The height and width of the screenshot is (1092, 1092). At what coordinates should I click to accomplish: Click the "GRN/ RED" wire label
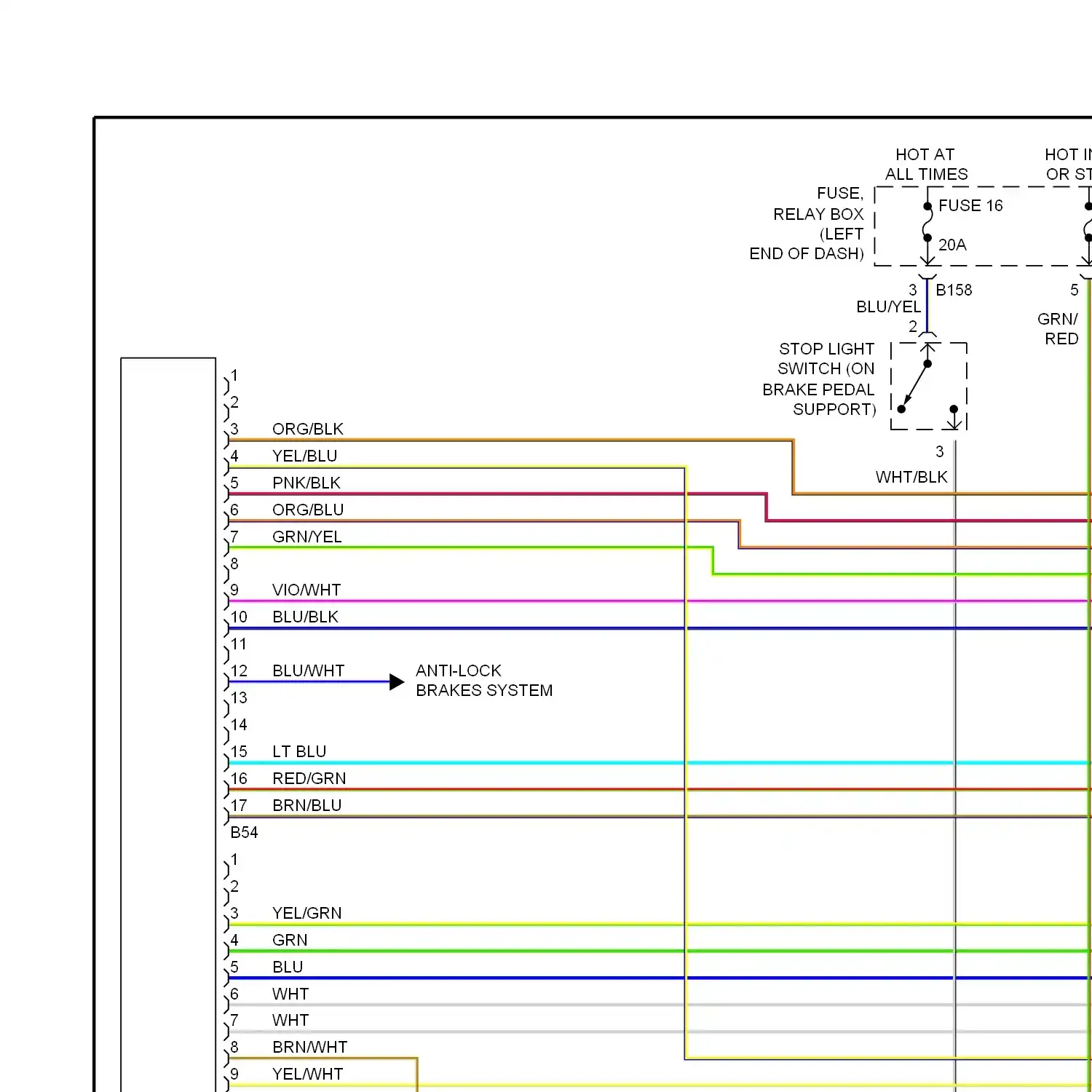1059,329
